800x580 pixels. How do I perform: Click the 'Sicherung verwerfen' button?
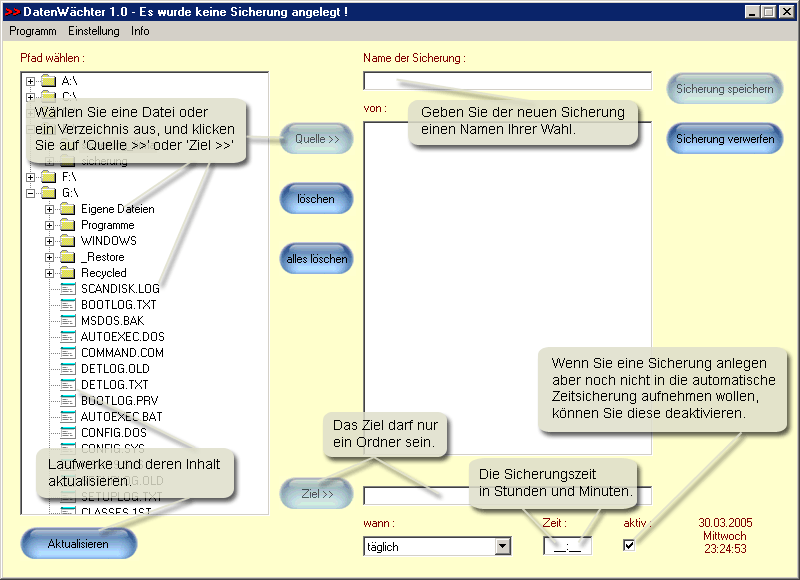pyautogui.click(x=724, y=139)
